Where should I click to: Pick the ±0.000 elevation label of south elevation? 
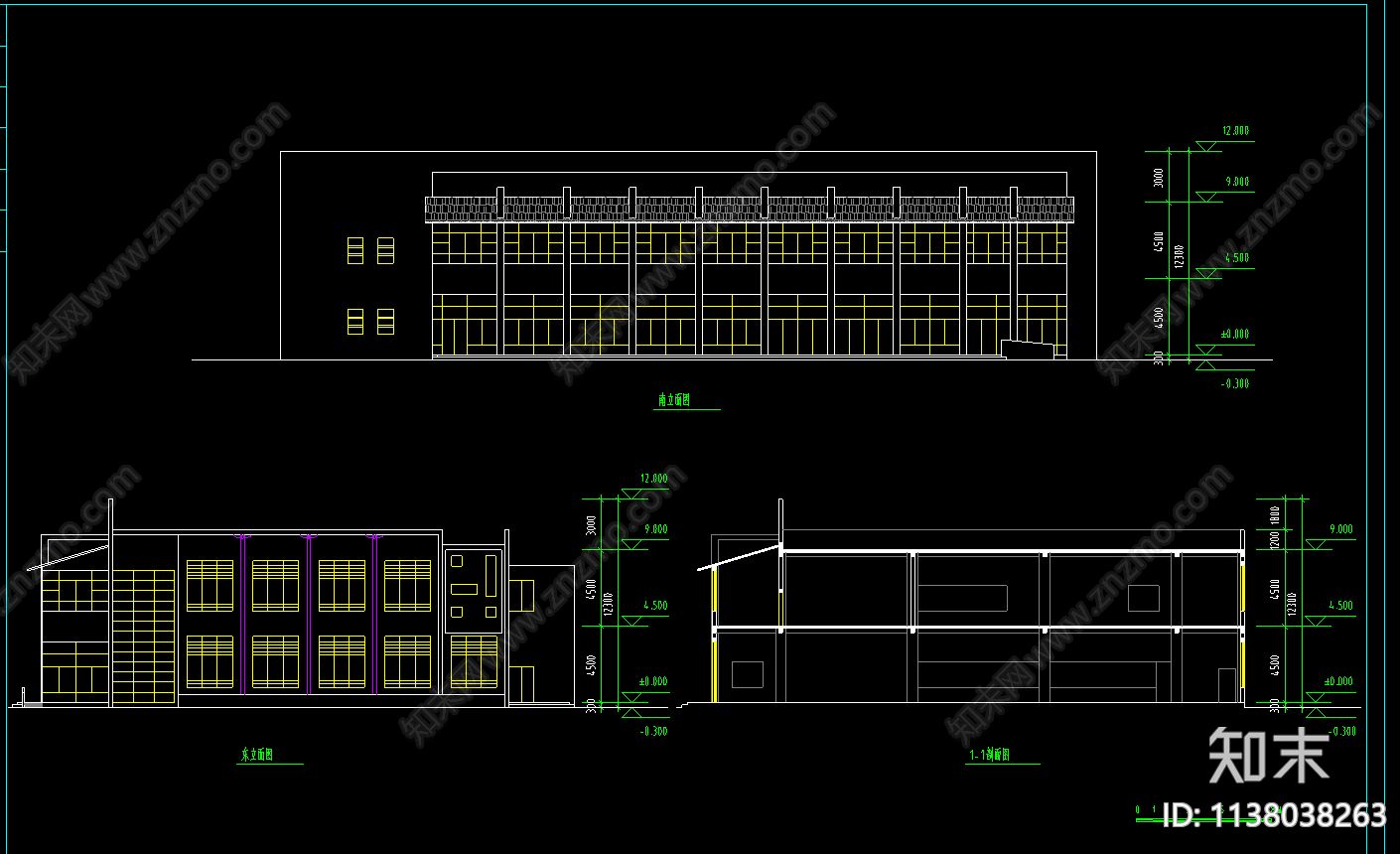[x=1234, y=335]
